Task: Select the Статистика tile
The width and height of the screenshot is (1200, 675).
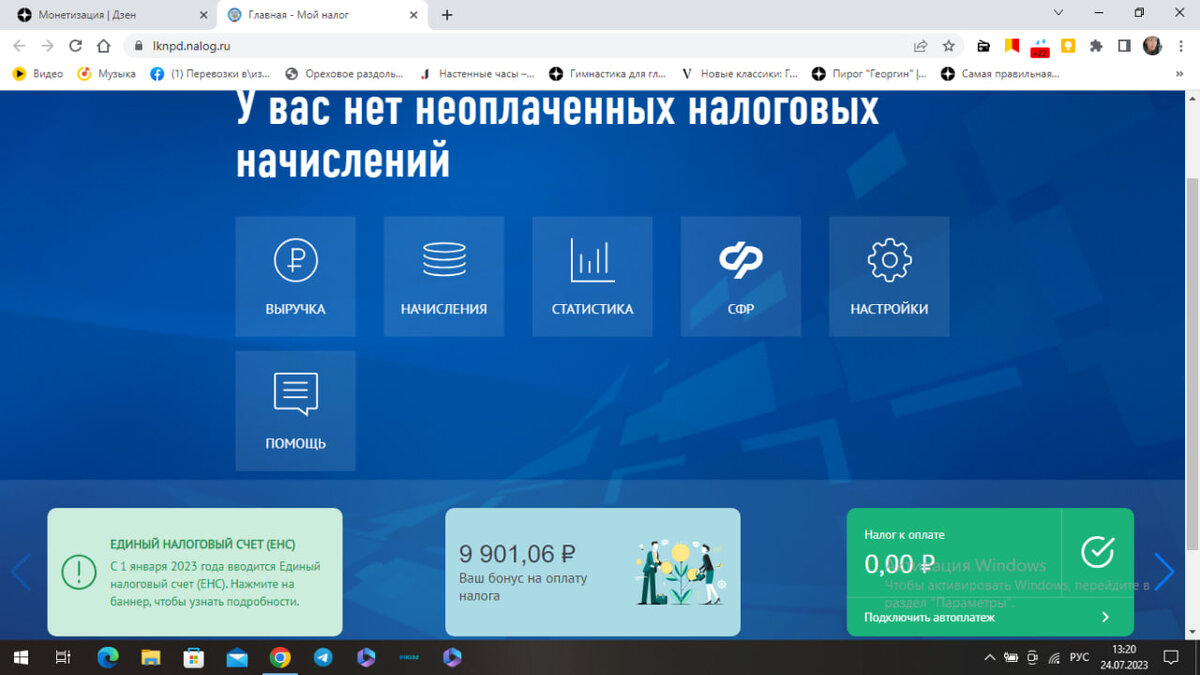Action: click(x=591, y=276)
